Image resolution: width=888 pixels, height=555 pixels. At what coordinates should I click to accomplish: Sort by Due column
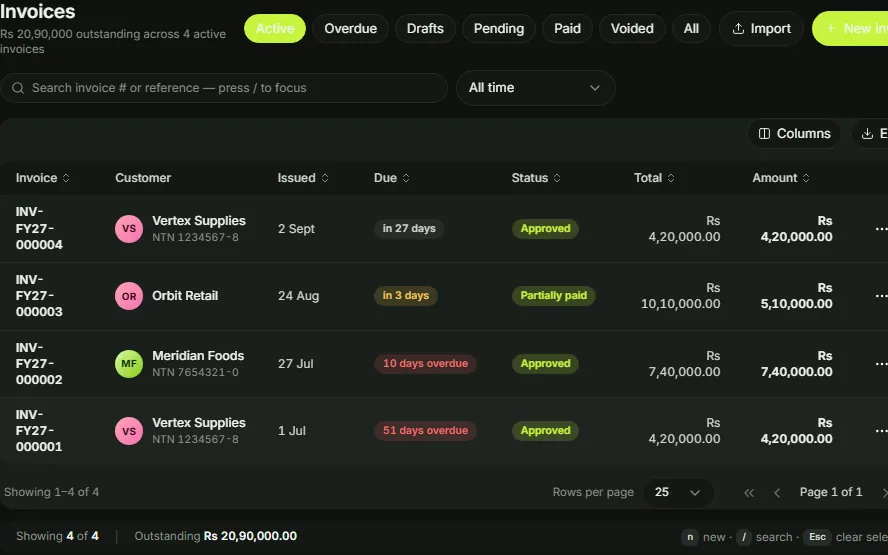[x=391, y=178]
